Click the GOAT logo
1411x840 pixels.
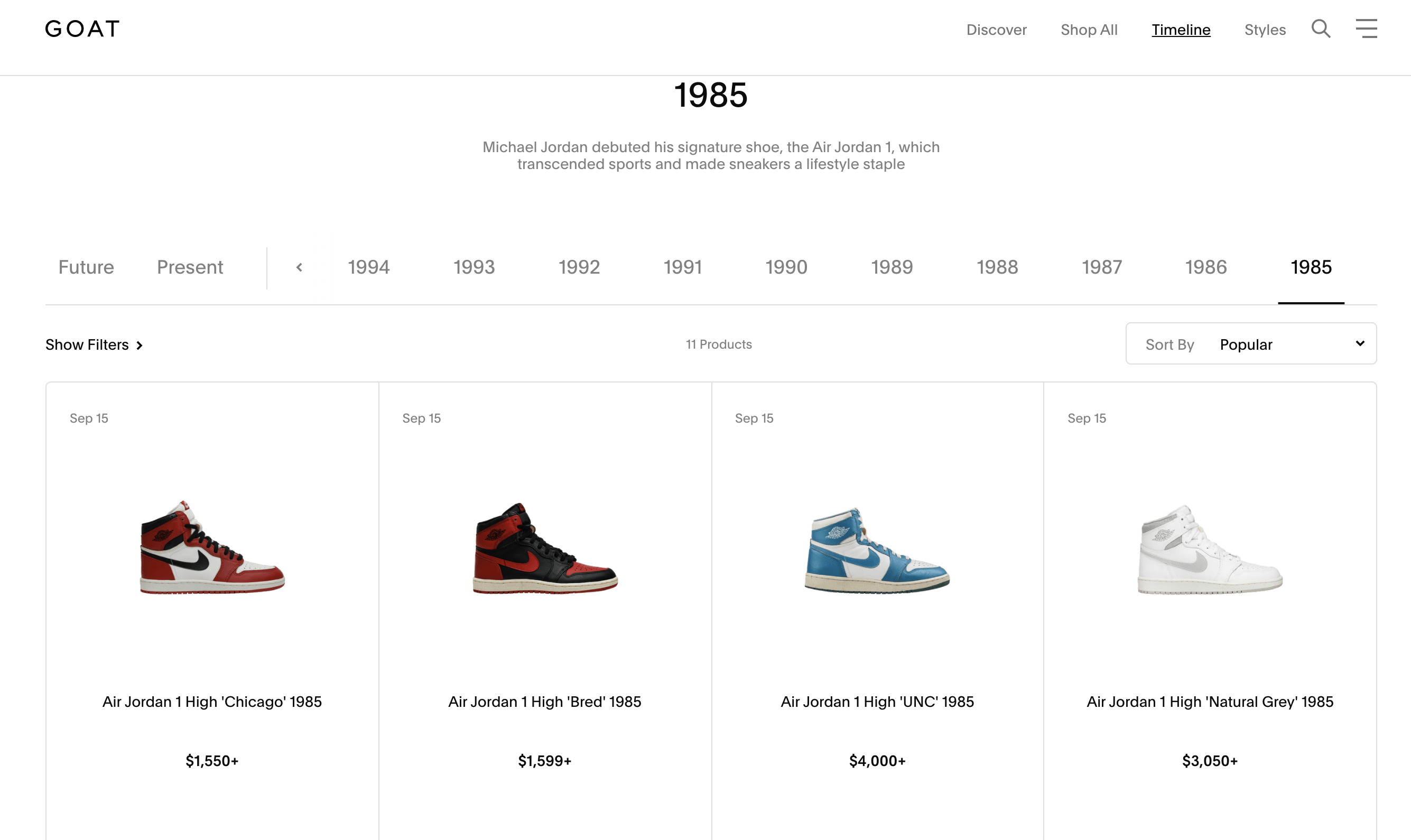[x=82, y=29]
